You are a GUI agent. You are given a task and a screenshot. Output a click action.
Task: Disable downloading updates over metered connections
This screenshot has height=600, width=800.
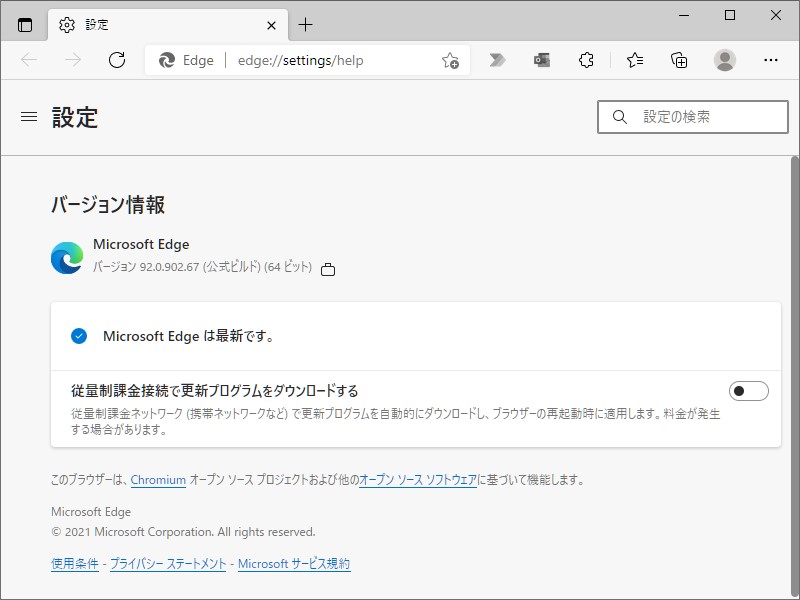[x=748, y=390]
